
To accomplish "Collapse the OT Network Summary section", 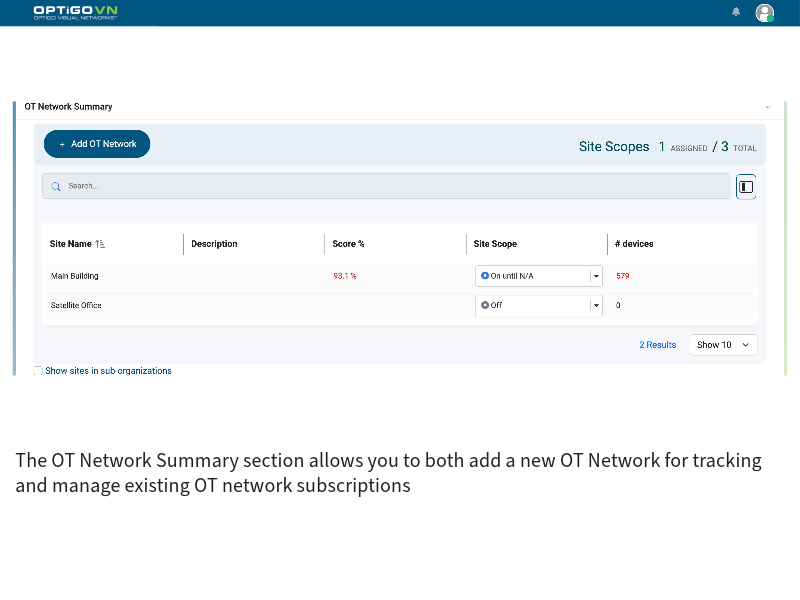I will pyautogui.click(x=767, y=106).
